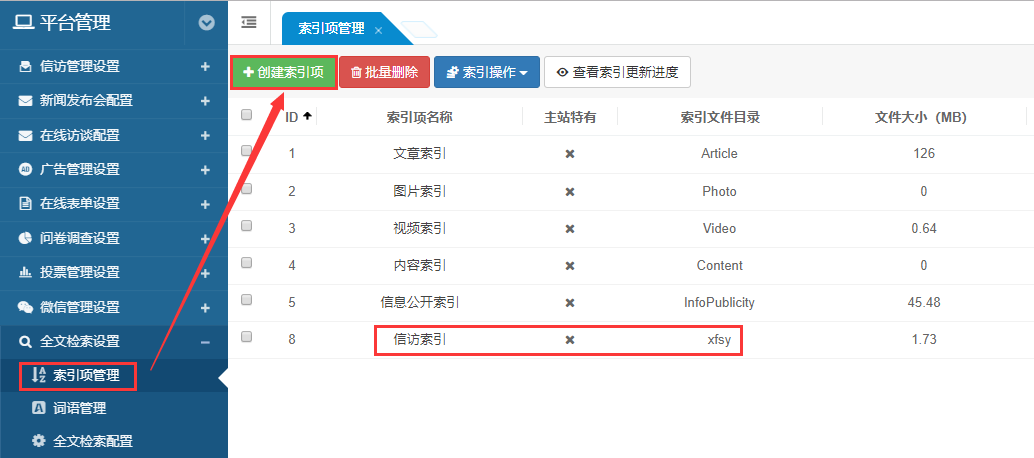Screen dimensions: 1034x458
Task: Open 全文检索配置 menu item
Action: point(92,441)
